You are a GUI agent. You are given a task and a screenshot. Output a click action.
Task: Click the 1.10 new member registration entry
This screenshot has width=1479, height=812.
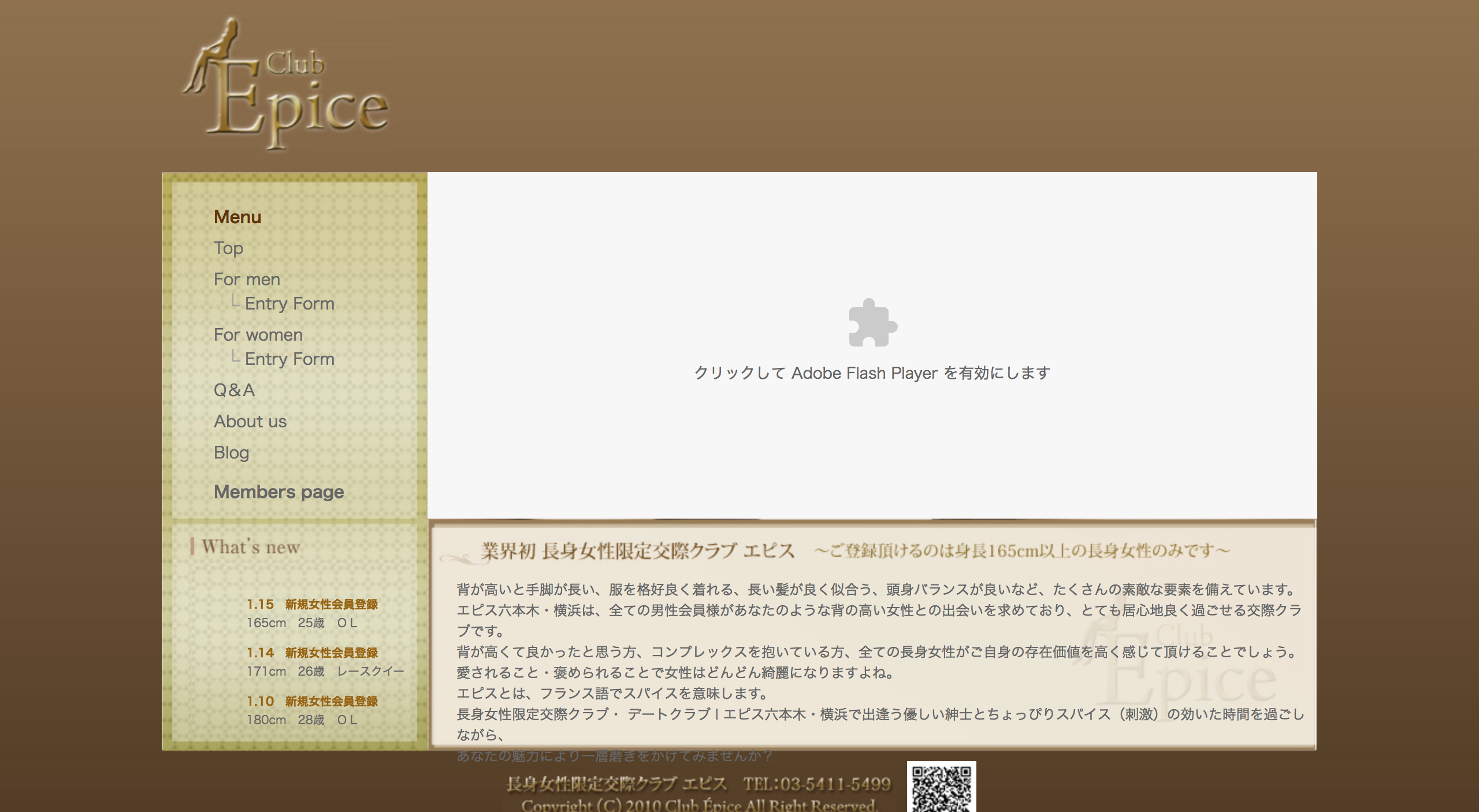click(312, 702)
